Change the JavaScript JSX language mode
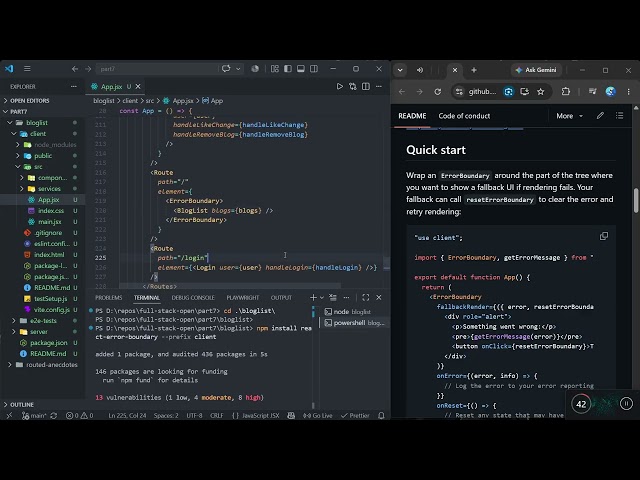The height and width of the screenshot is (480, 640). (260, 416)
